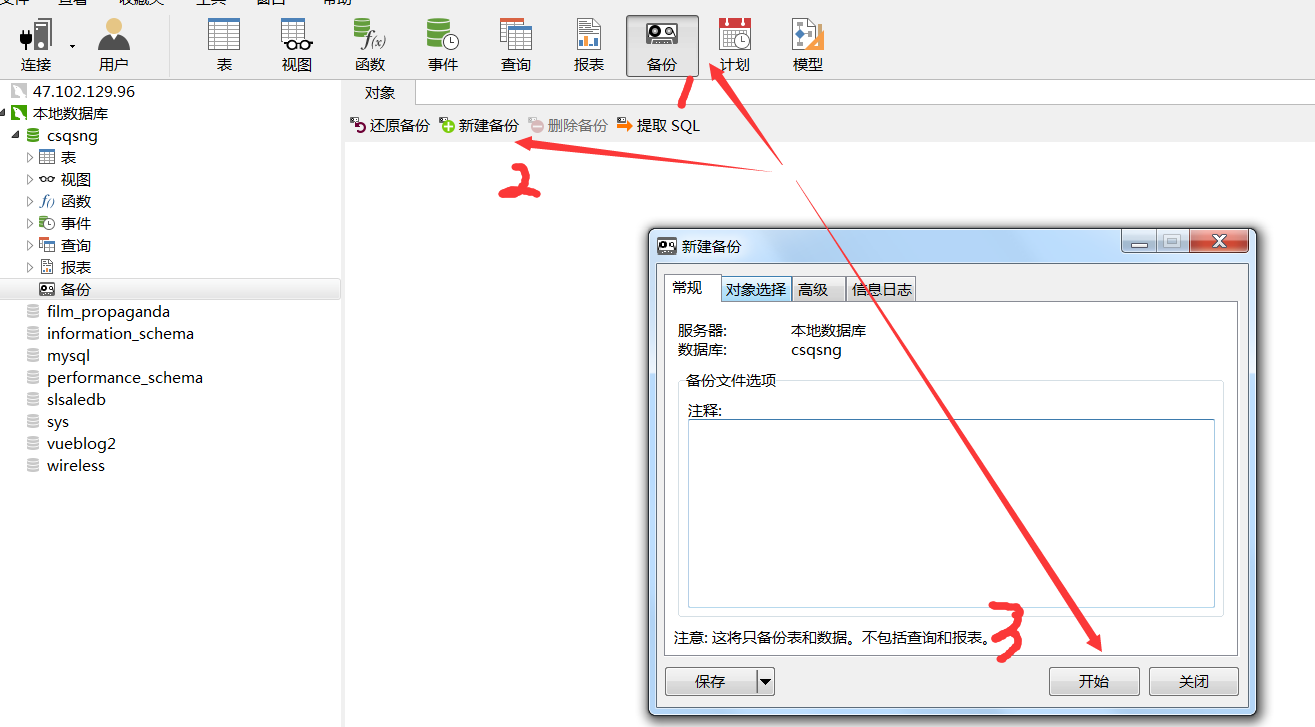Screen dimensions: 1315x727
Task: Click the 新建备份 dialog title bar icon
Action: [666, 246]
